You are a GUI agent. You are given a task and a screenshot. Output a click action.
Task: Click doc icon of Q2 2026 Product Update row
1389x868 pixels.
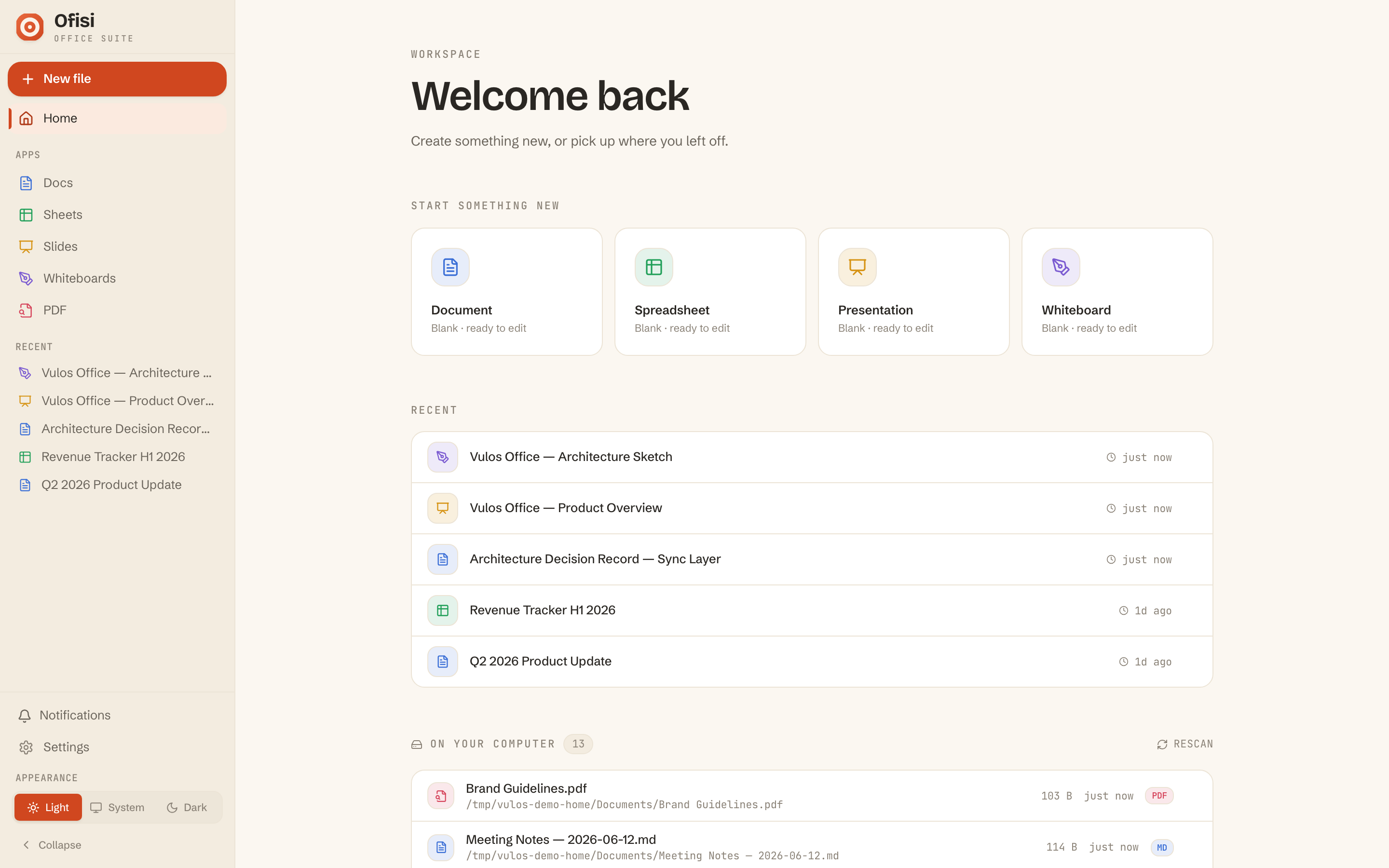coord(443,661)
